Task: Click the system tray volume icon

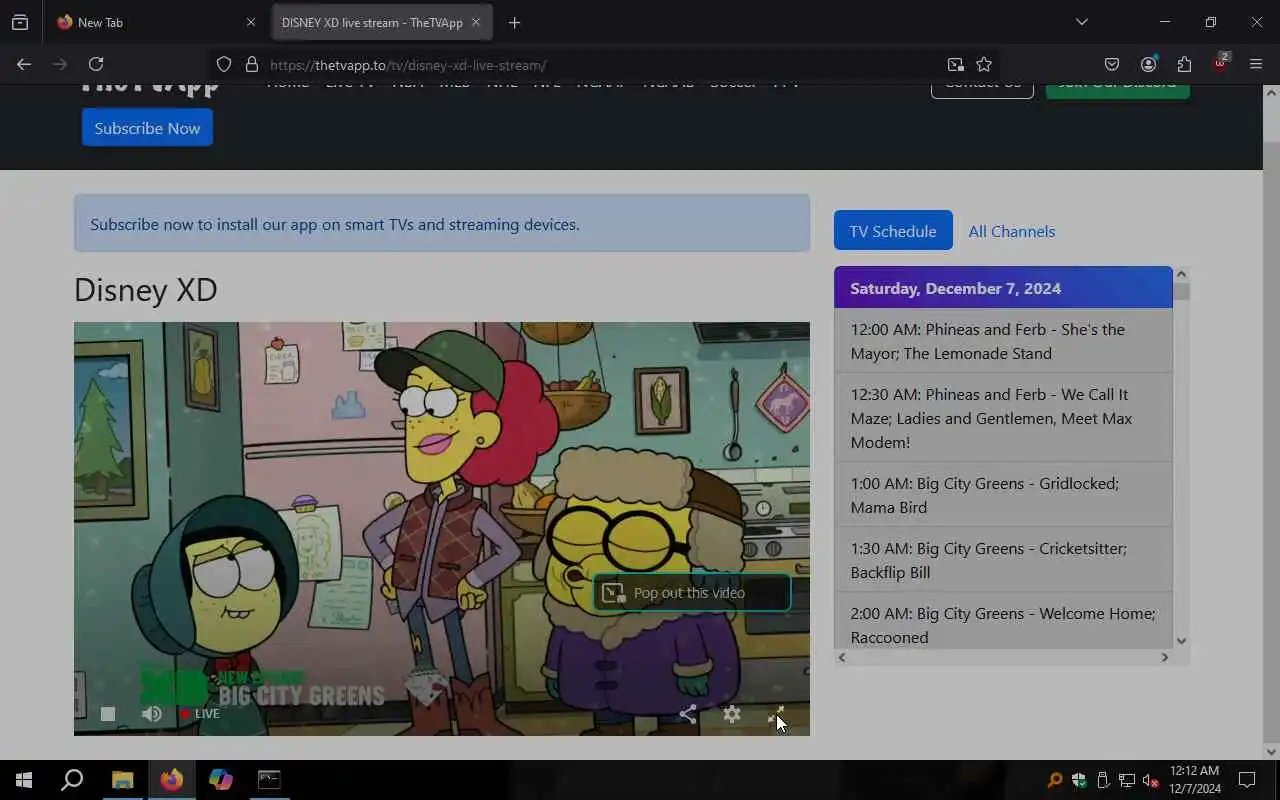Action: pos(1151,780)
